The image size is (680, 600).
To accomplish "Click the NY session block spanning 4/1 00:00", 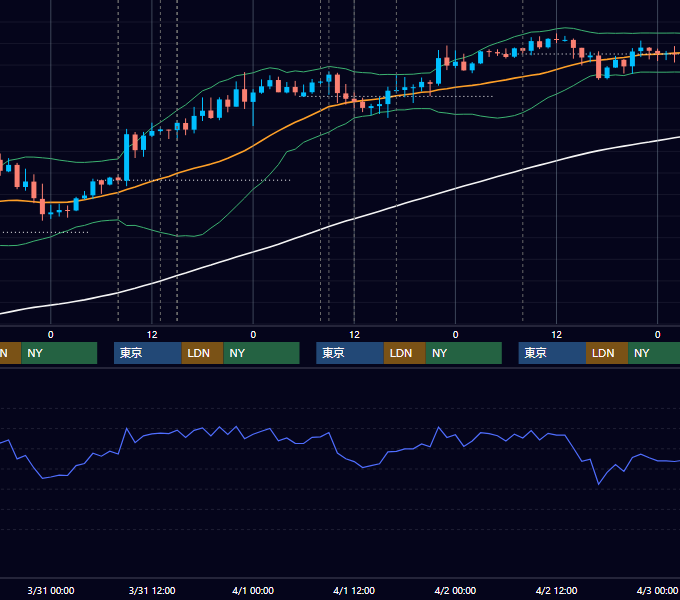I will 262,353.
